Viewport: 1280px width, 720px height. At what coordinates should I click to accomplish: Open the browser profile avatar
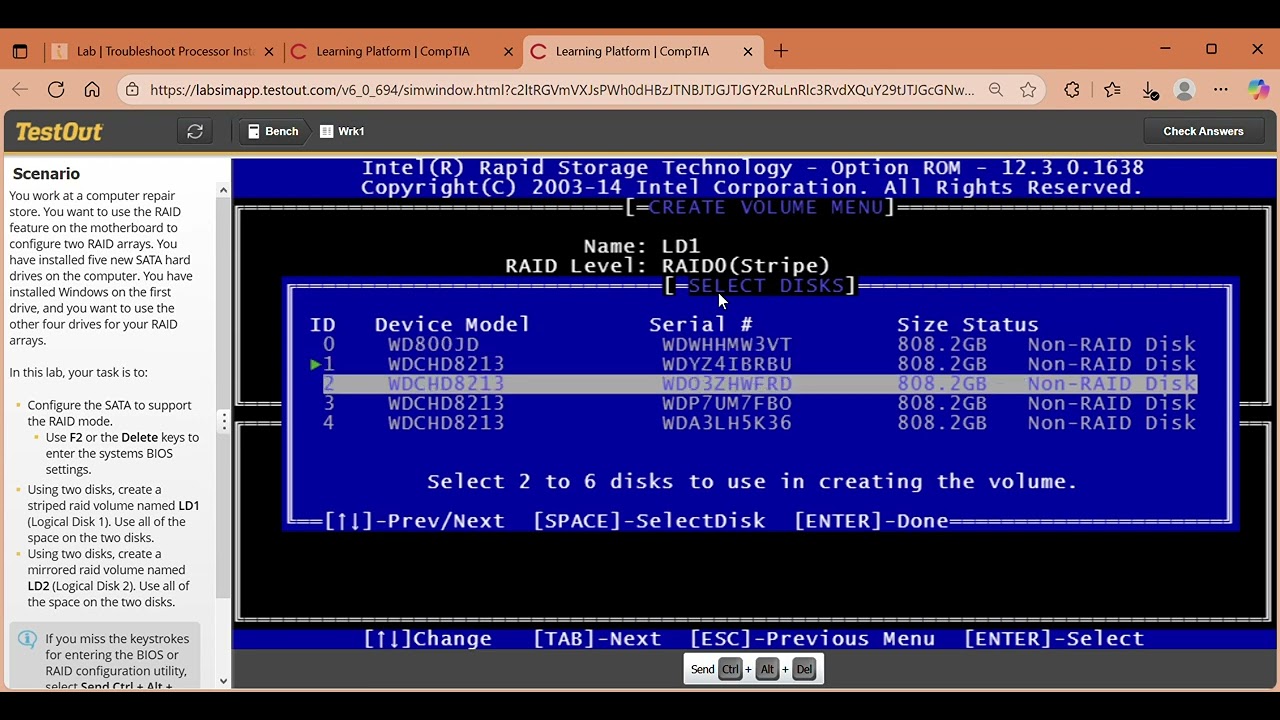pyautogui.click(x=1185, y=90)
